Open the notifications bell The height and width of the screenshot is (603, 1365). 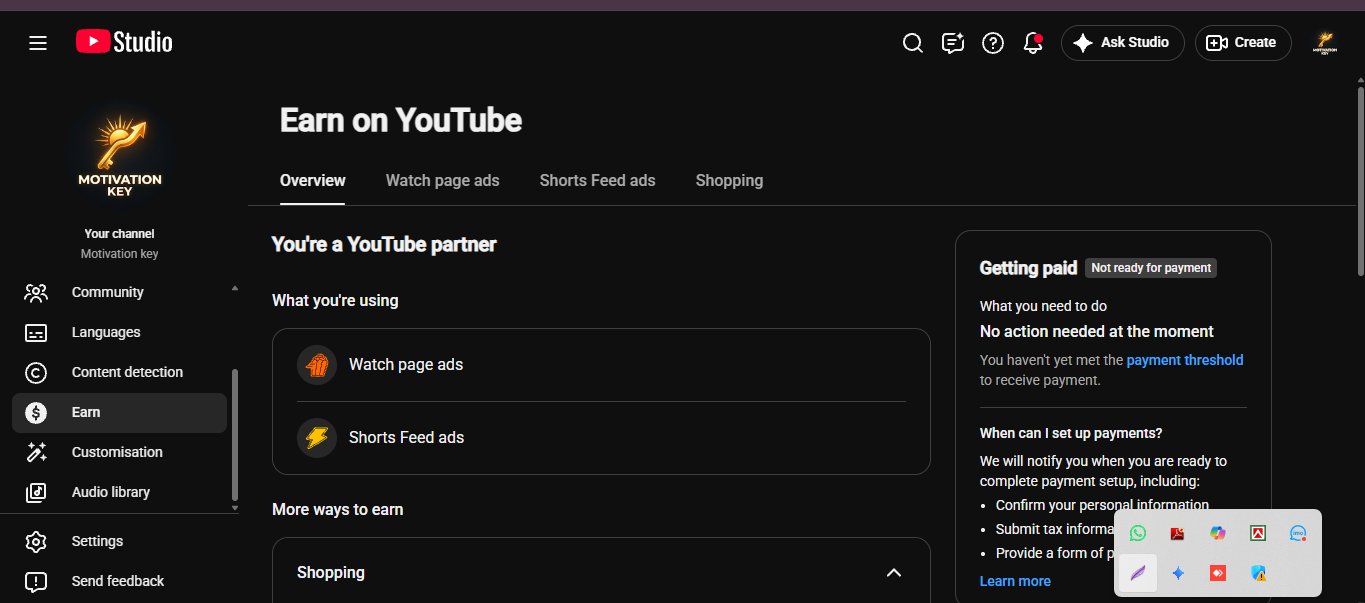tap(1033, 43)
